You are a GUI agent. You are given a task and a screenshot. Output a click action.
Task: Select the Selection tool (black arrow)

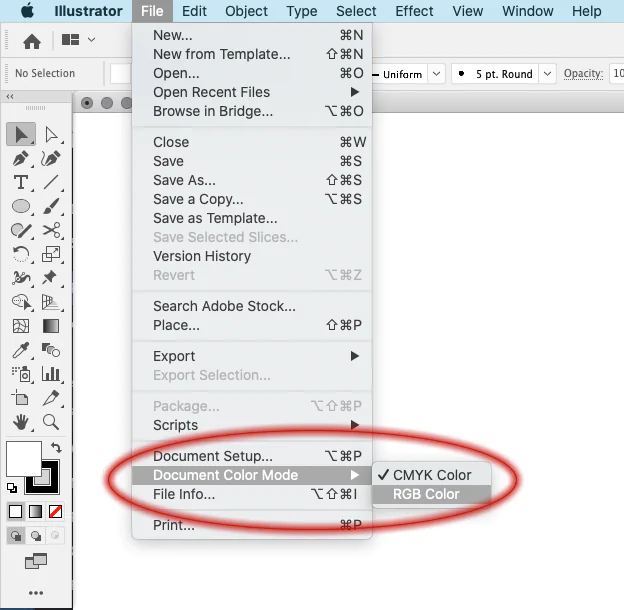point(21,134)
